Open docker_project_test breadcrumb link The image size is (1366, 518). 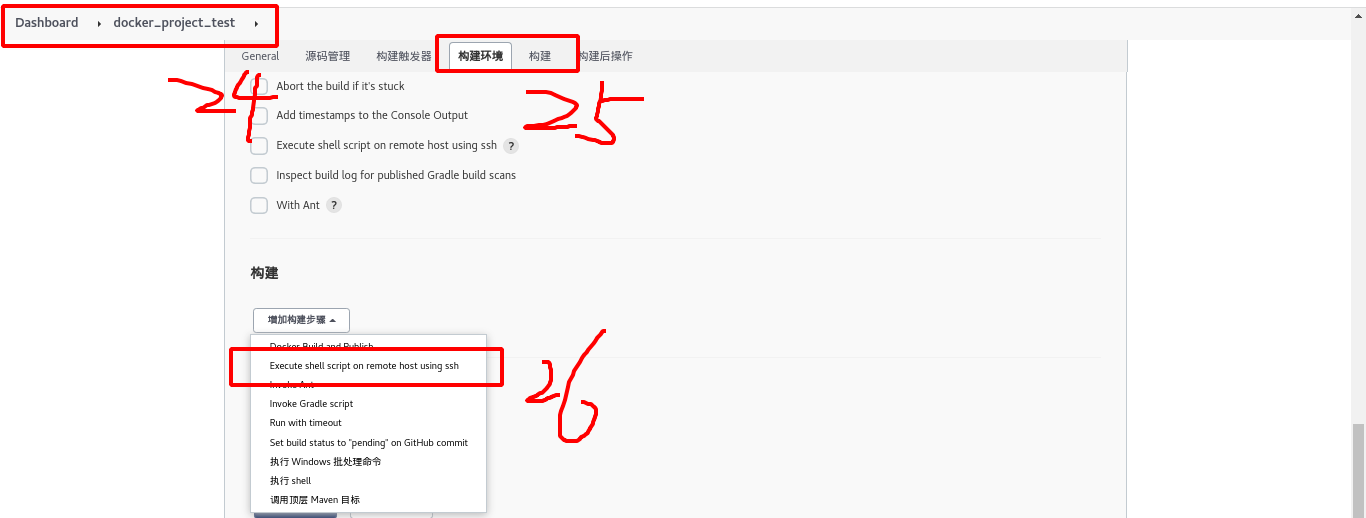click(x=174, y=23)
